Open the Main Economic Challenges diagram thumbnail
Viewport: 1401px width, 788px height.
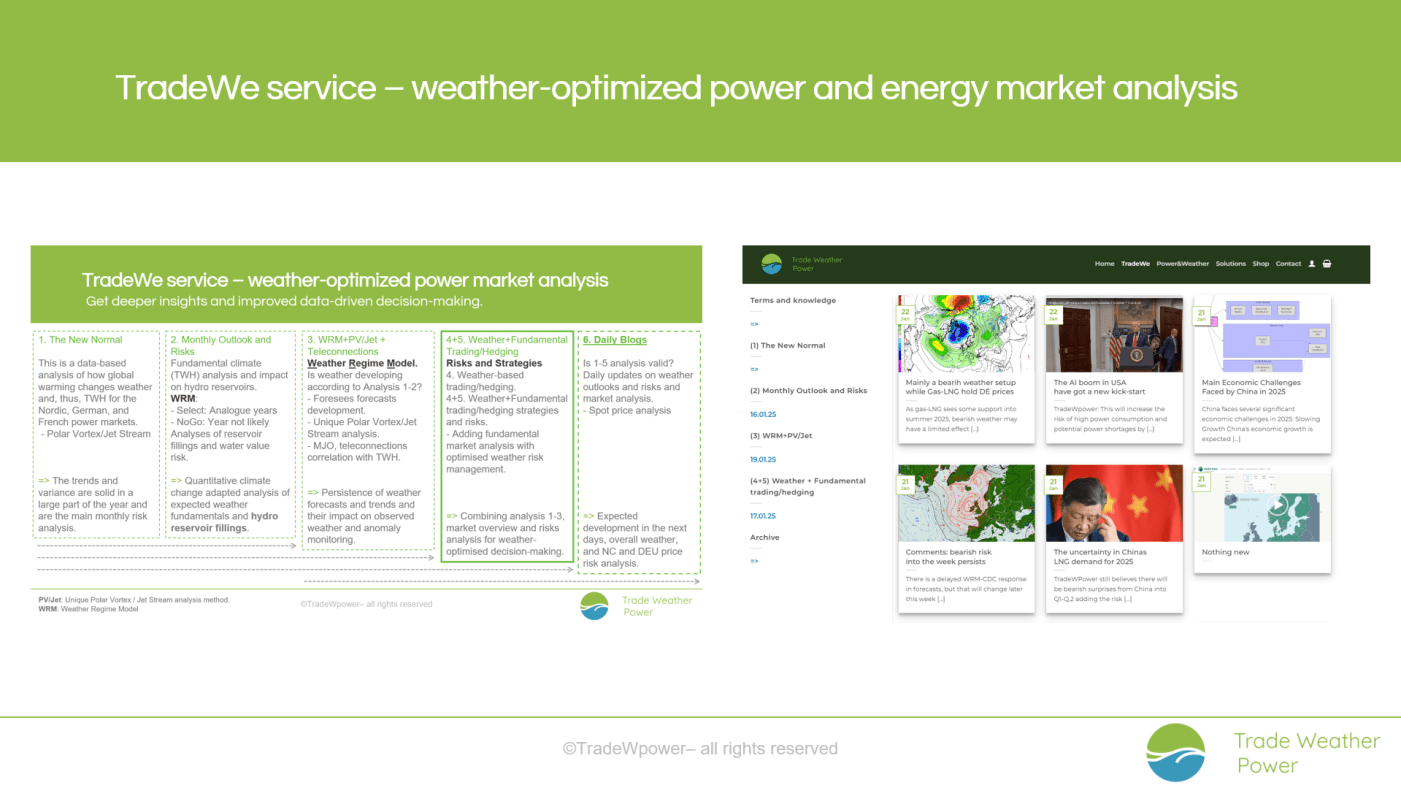point(1262,334)
